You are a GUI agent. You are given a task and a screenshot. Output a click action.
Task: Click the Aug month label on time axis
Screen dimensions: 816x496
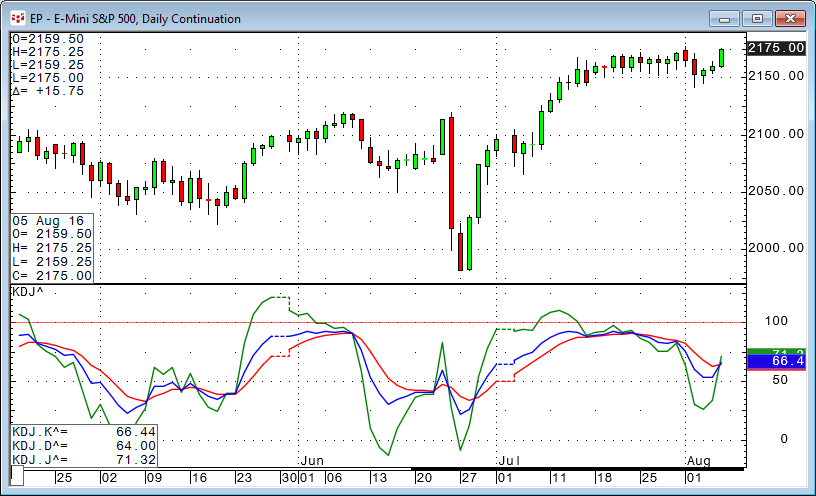(x=699, y=461)
